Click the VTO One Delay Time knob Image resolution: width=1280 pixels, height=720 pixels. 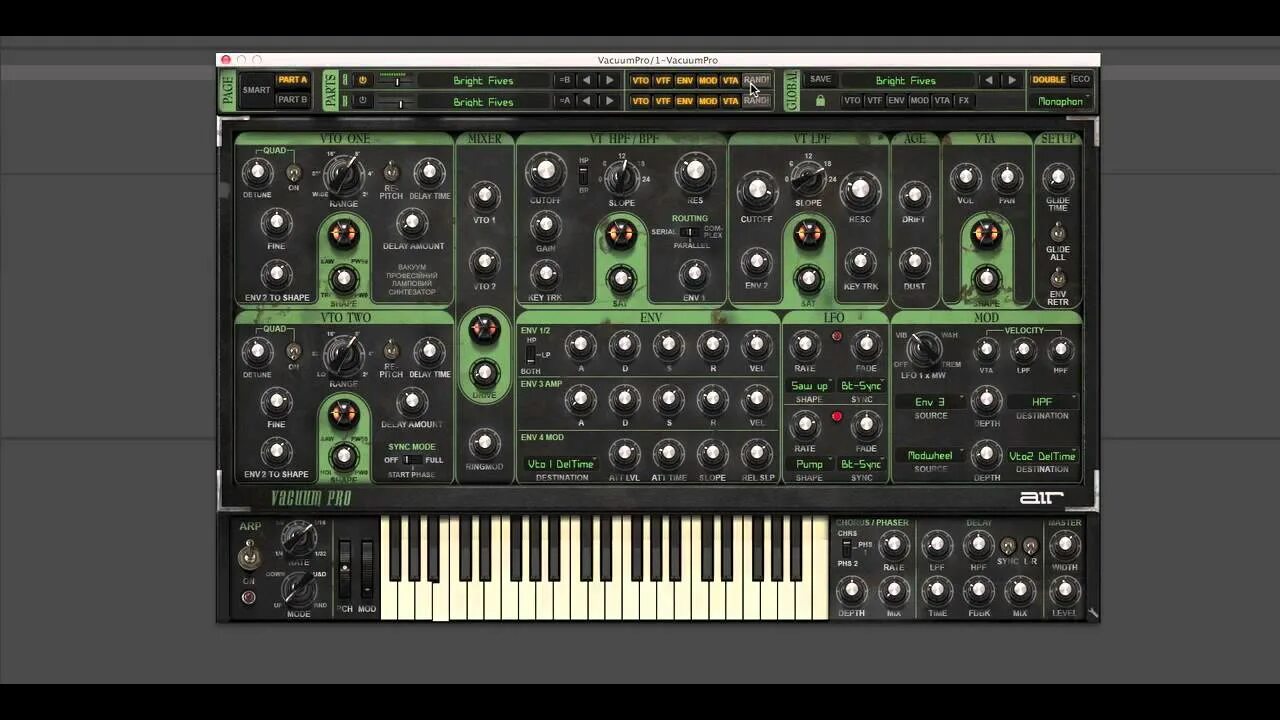[429, 173]
